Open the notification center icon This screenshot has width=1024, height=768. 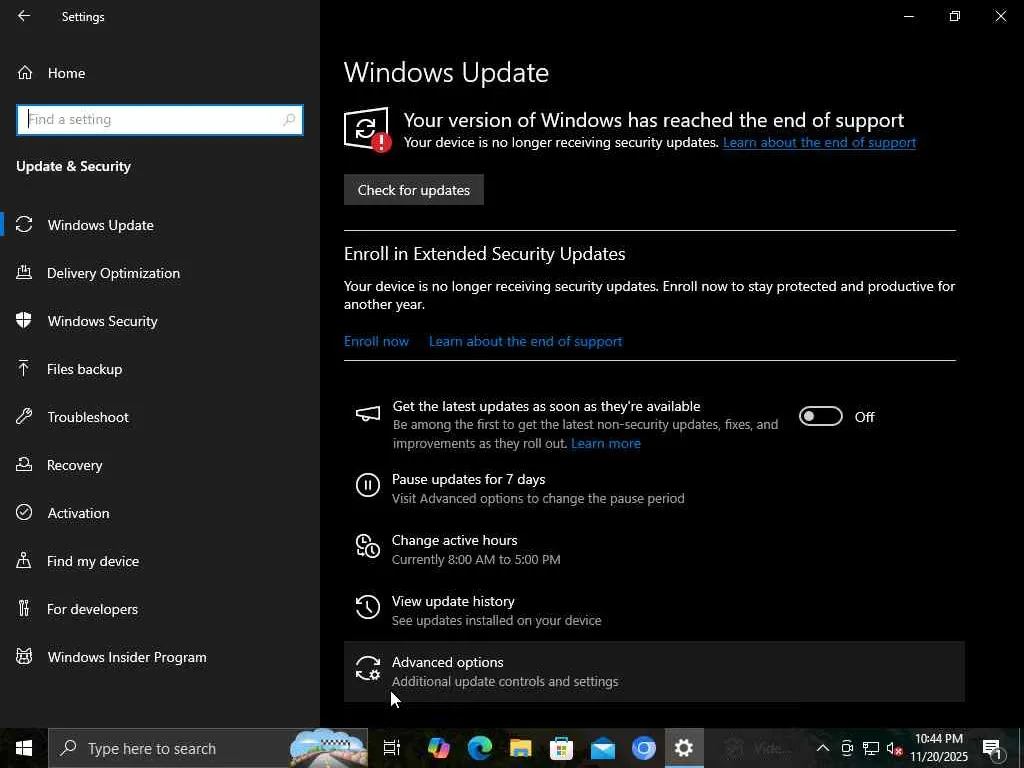click(992, 749)
